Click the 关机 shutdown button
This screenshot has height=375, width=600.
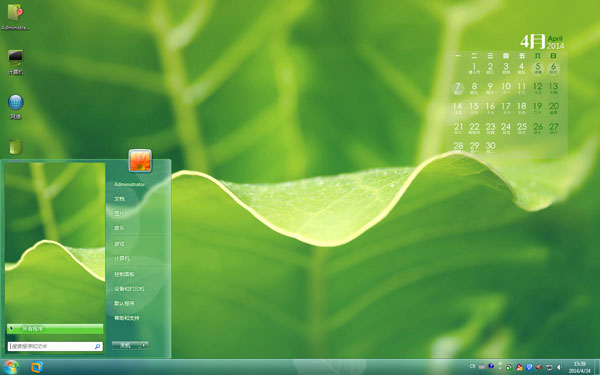click(125, 345)
